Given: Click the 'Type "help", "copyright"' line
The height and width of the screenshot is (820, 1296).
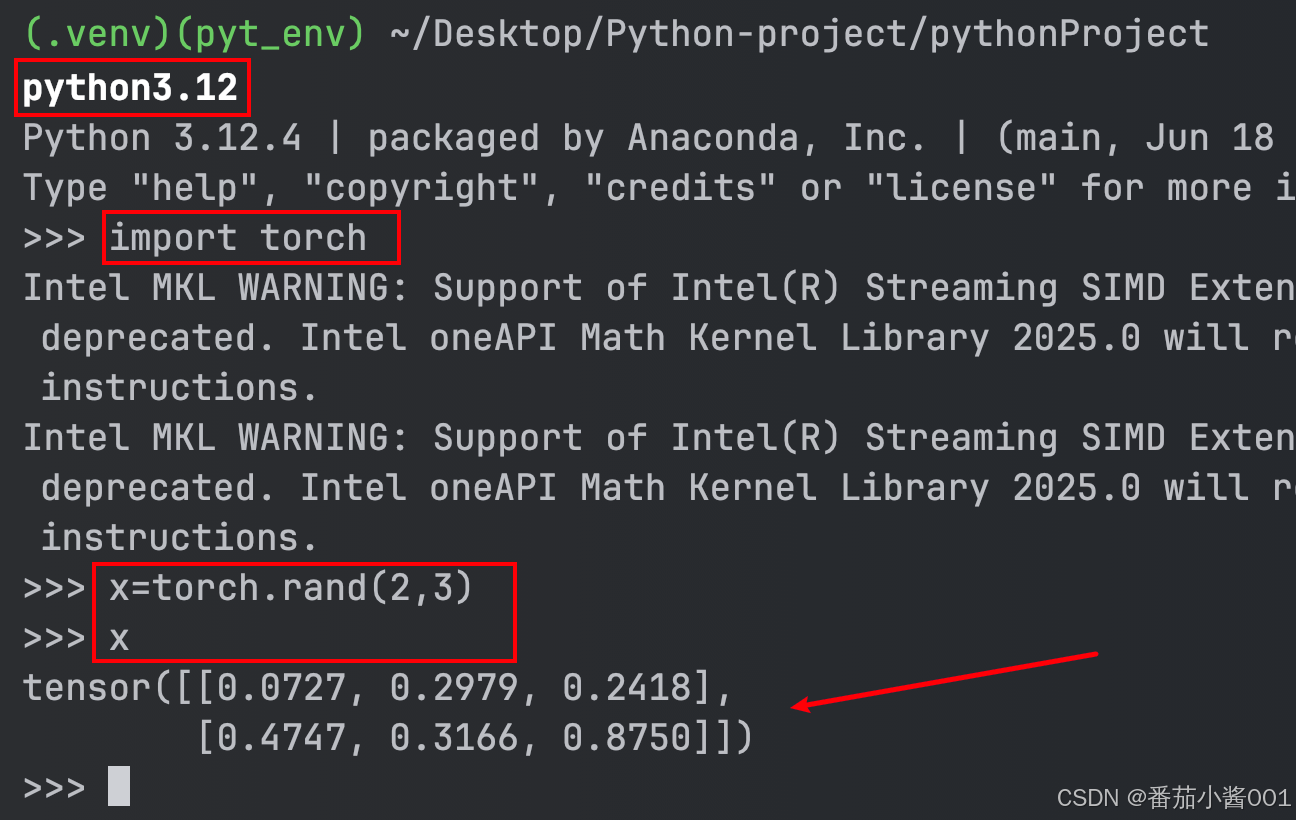Looking at the screenshot, I should point(659,188).
